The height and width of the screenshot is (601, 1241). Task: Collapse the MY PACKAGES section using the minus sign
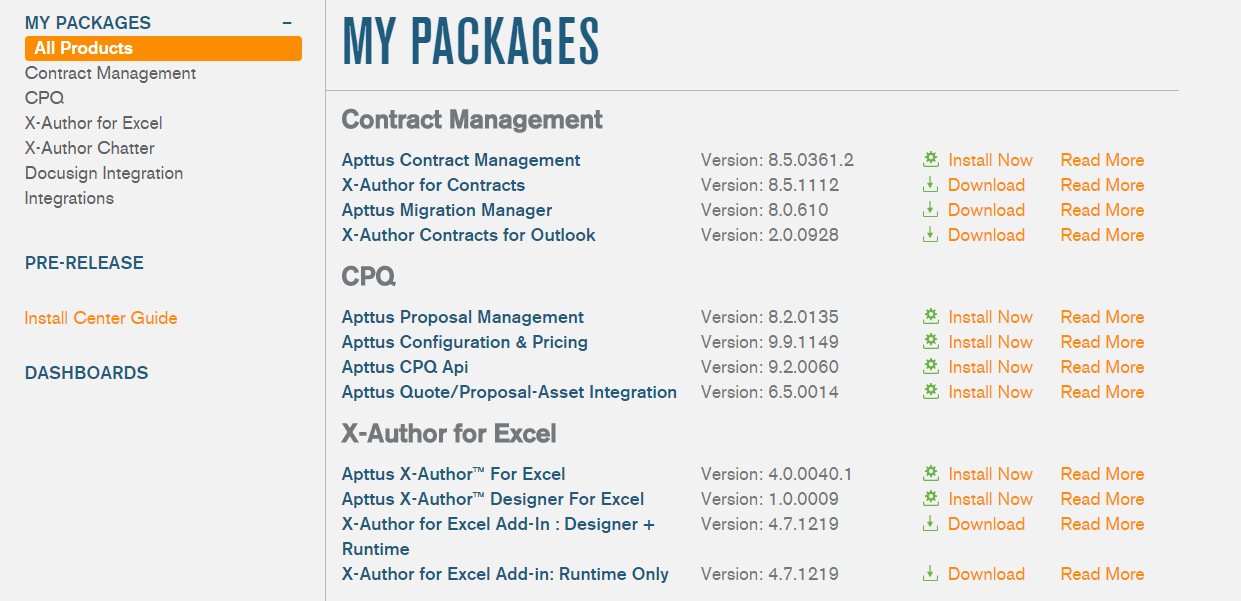287,21
